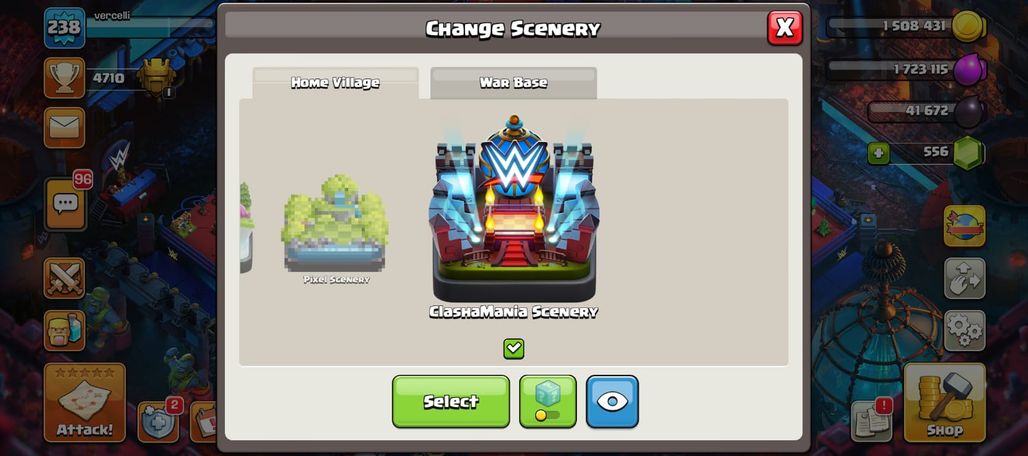Open the trophy leaderboard icon

pos(64,78)
